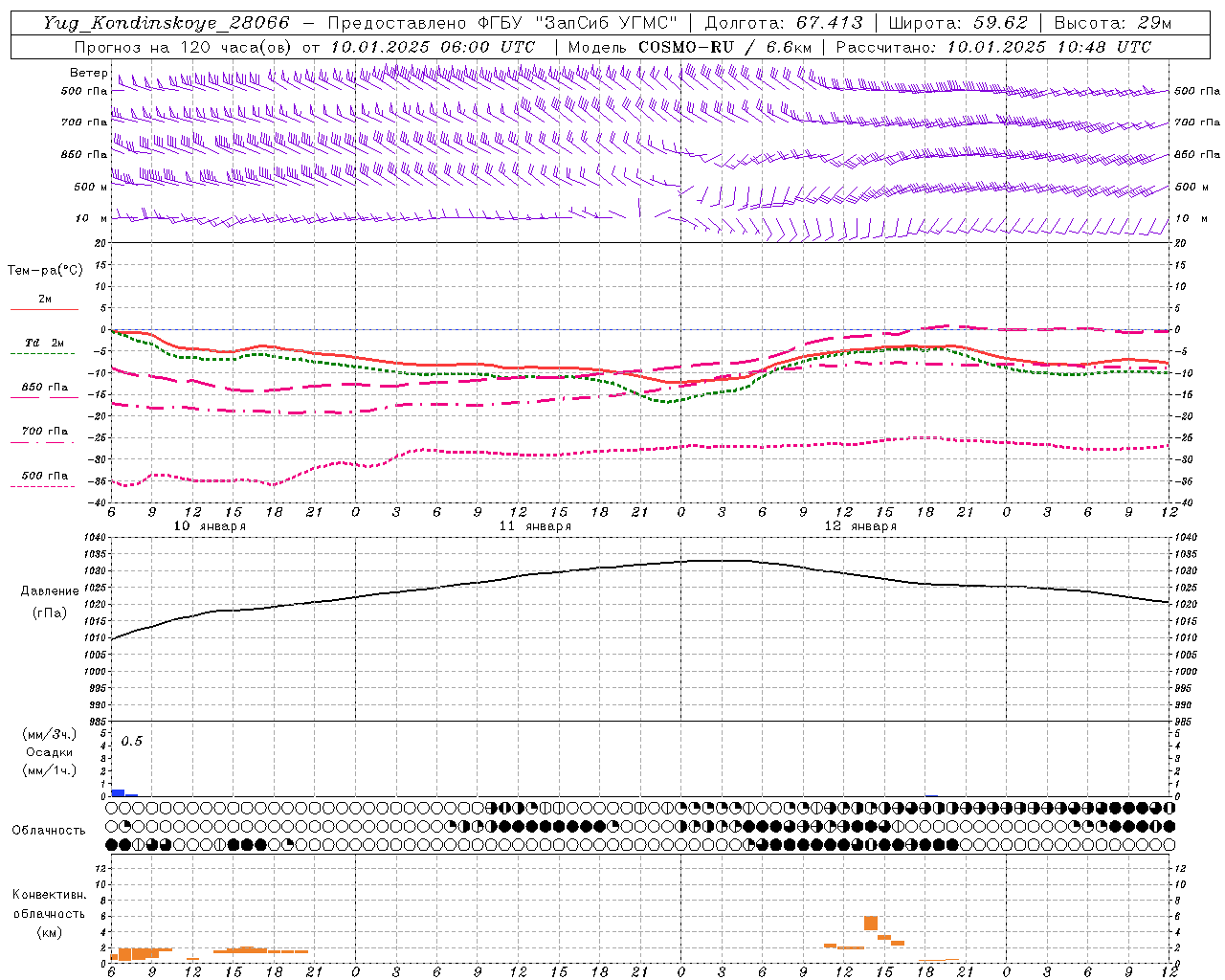Click the (мм/3ч.) precipitation unit label

tap(49, 735)
